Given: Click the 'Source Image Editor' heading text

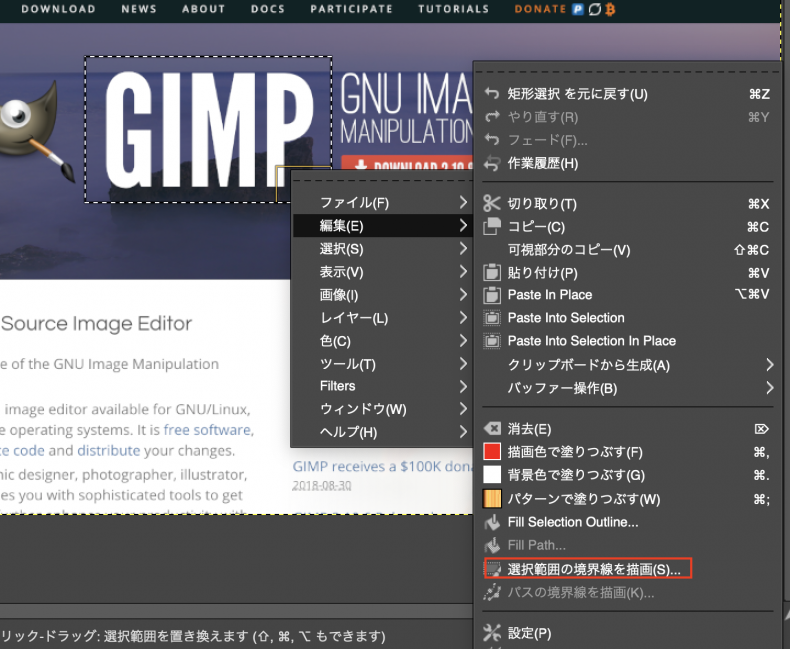Looking at the screenshot, I should click(x=97, y=323).
